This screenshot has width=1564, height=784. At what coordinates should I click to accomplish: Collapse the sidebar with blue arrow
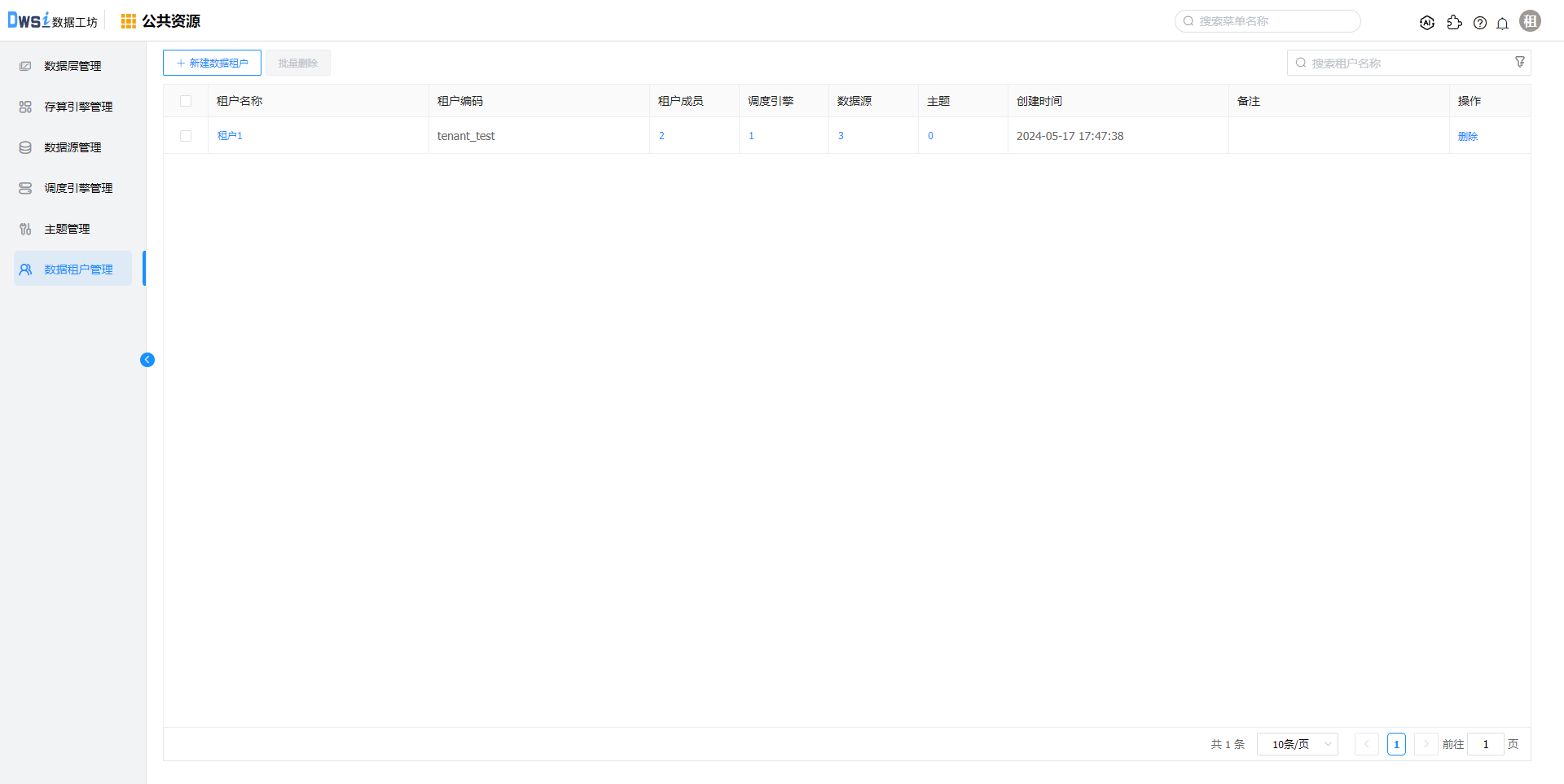[x=147, y=360]
